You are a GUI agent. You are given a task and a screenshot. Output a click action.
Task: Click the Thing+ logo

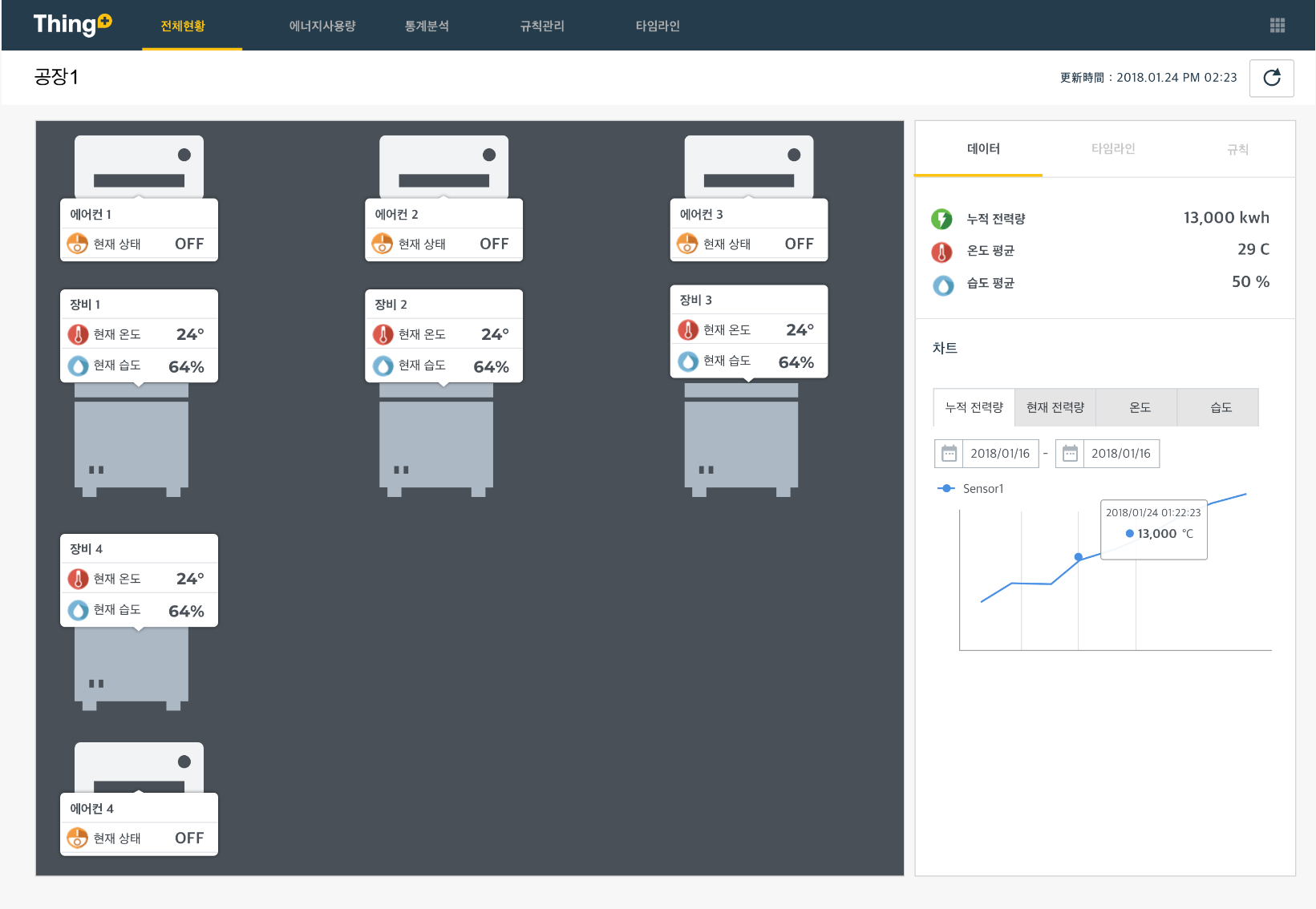click(72, 25)
